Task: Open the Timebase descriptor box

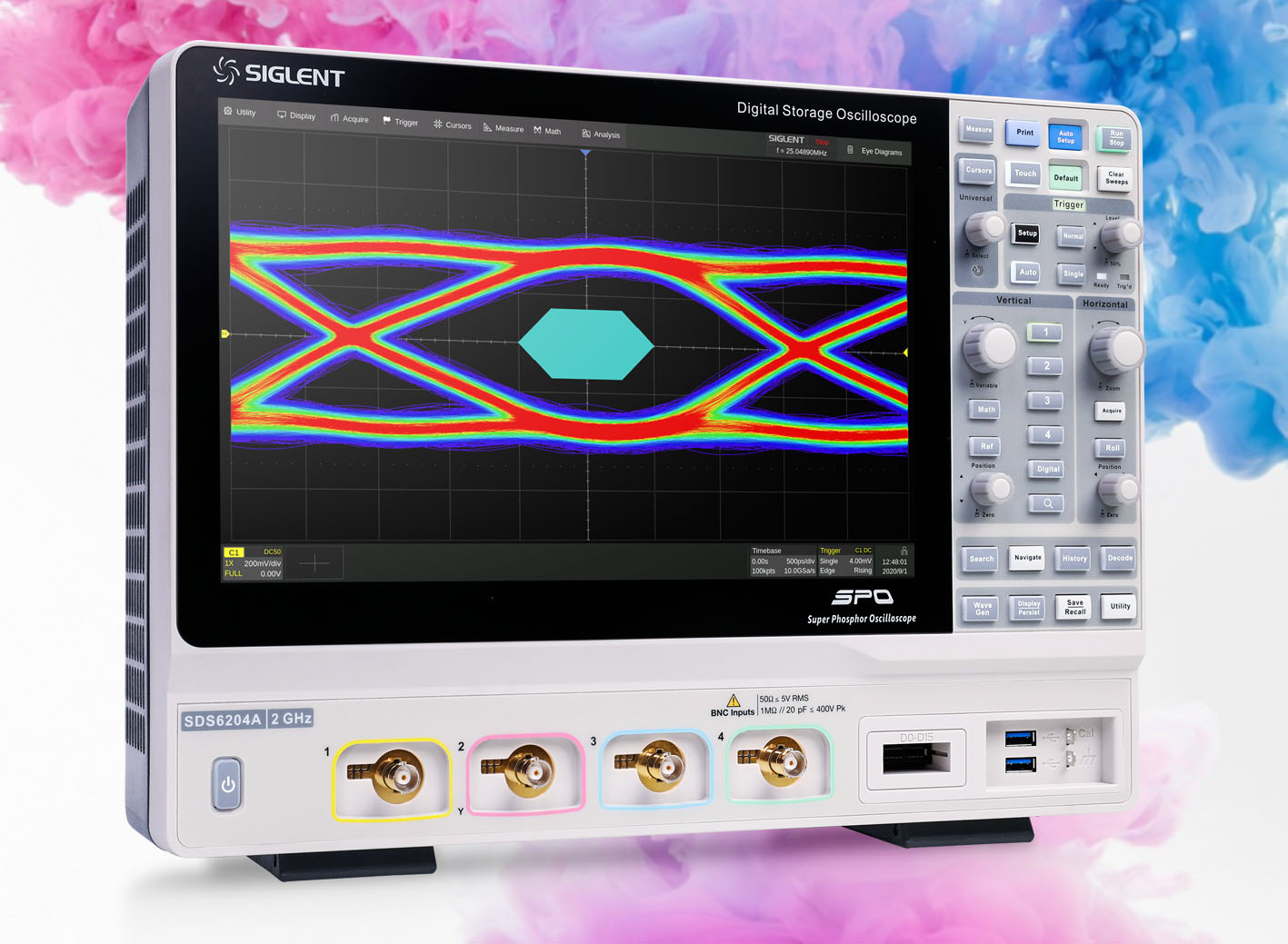Action: click(783, 561)
